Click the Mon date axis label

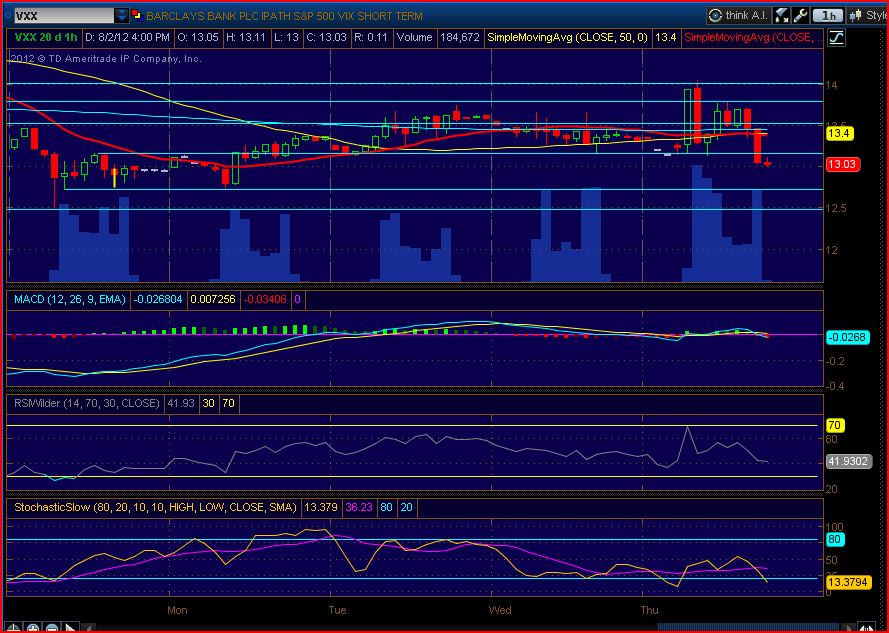[177, 610]
